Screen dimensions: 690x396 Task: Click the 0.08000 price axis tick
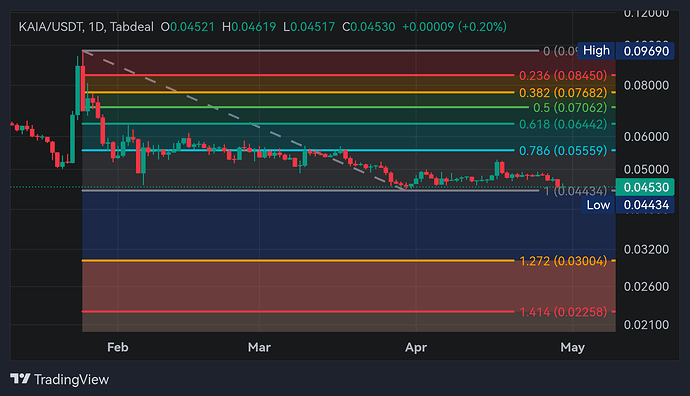coord(646,85)
